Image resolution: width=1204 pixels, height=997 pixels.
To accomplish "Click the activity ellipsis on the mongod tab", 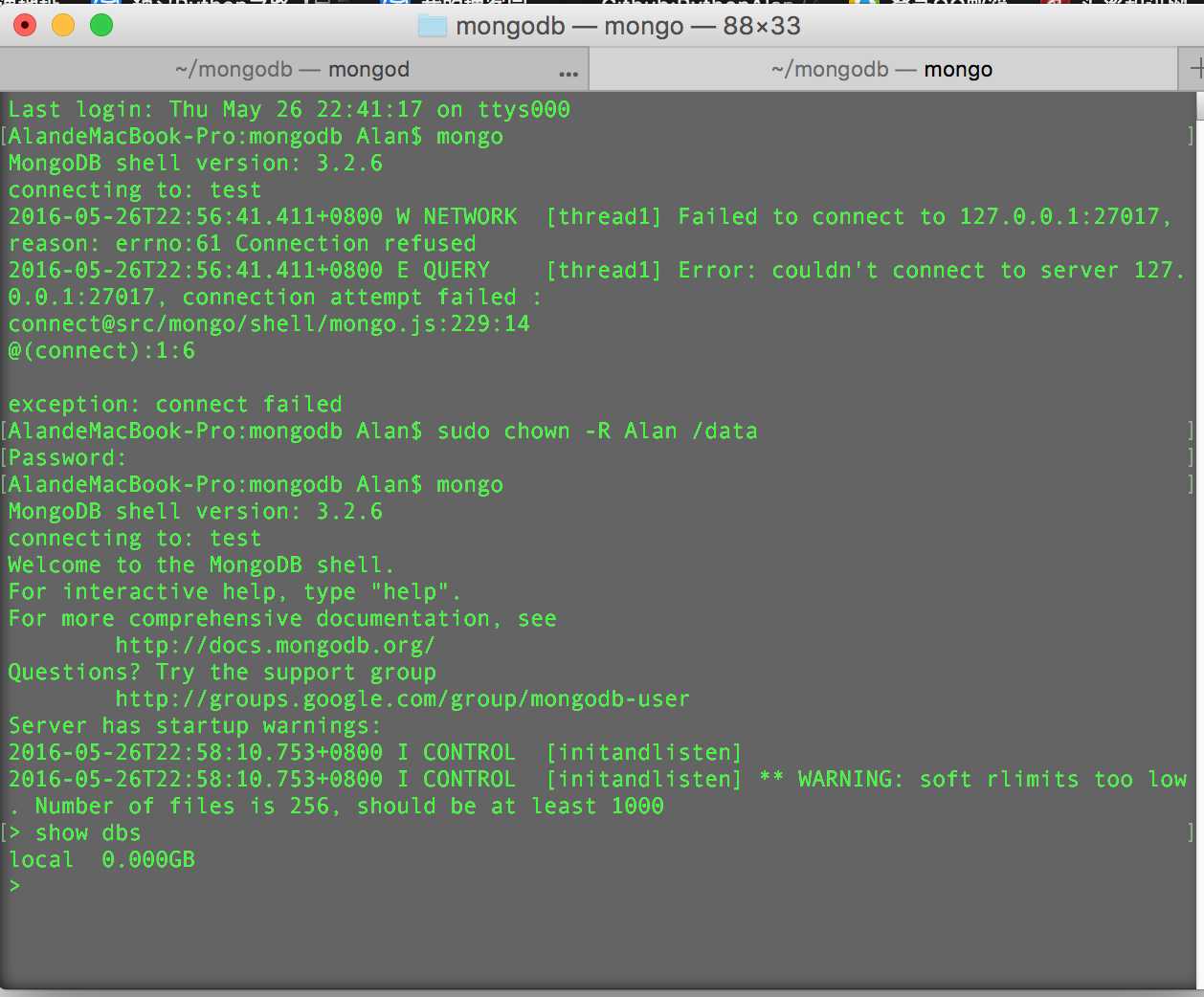I will pyautogui.click(x=569, y=73).
